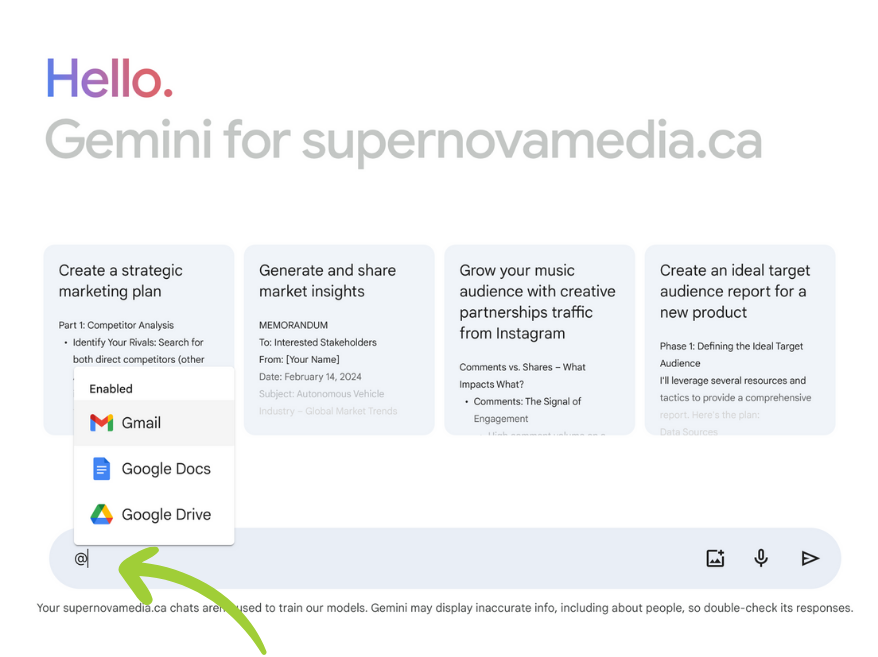Activate the microphone voice input
878x657 pixels.
click(761, 558)
